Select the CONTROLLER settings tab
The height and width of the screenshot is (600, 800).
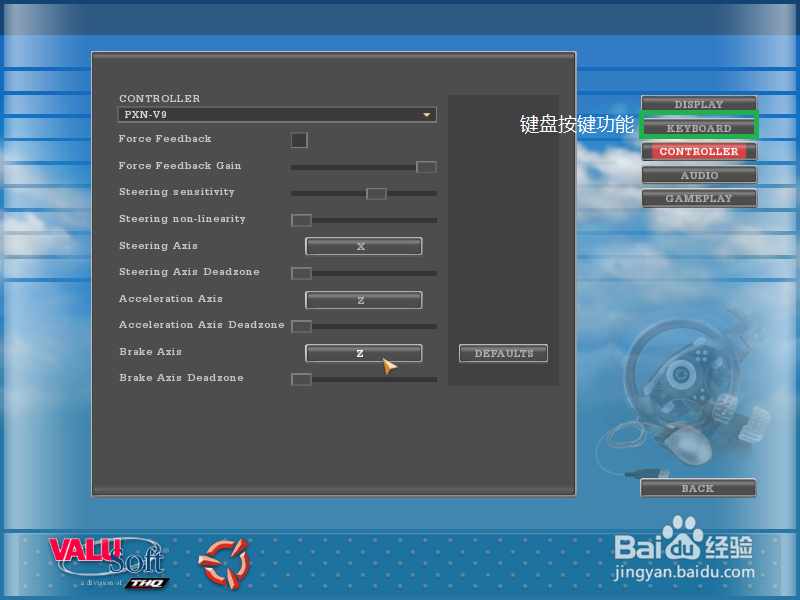click(x=698, y=152)
